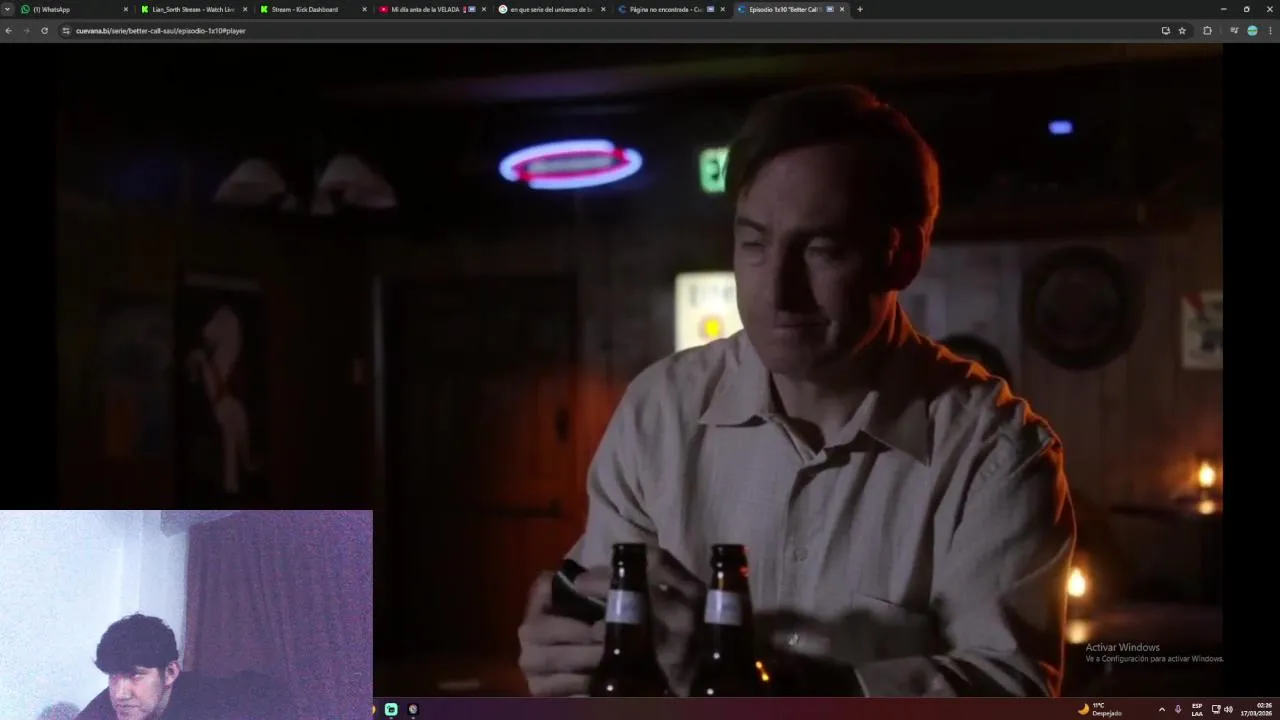
Task: Open the Stream - Kick Dashboard tab
Action: tap(312, 9)
